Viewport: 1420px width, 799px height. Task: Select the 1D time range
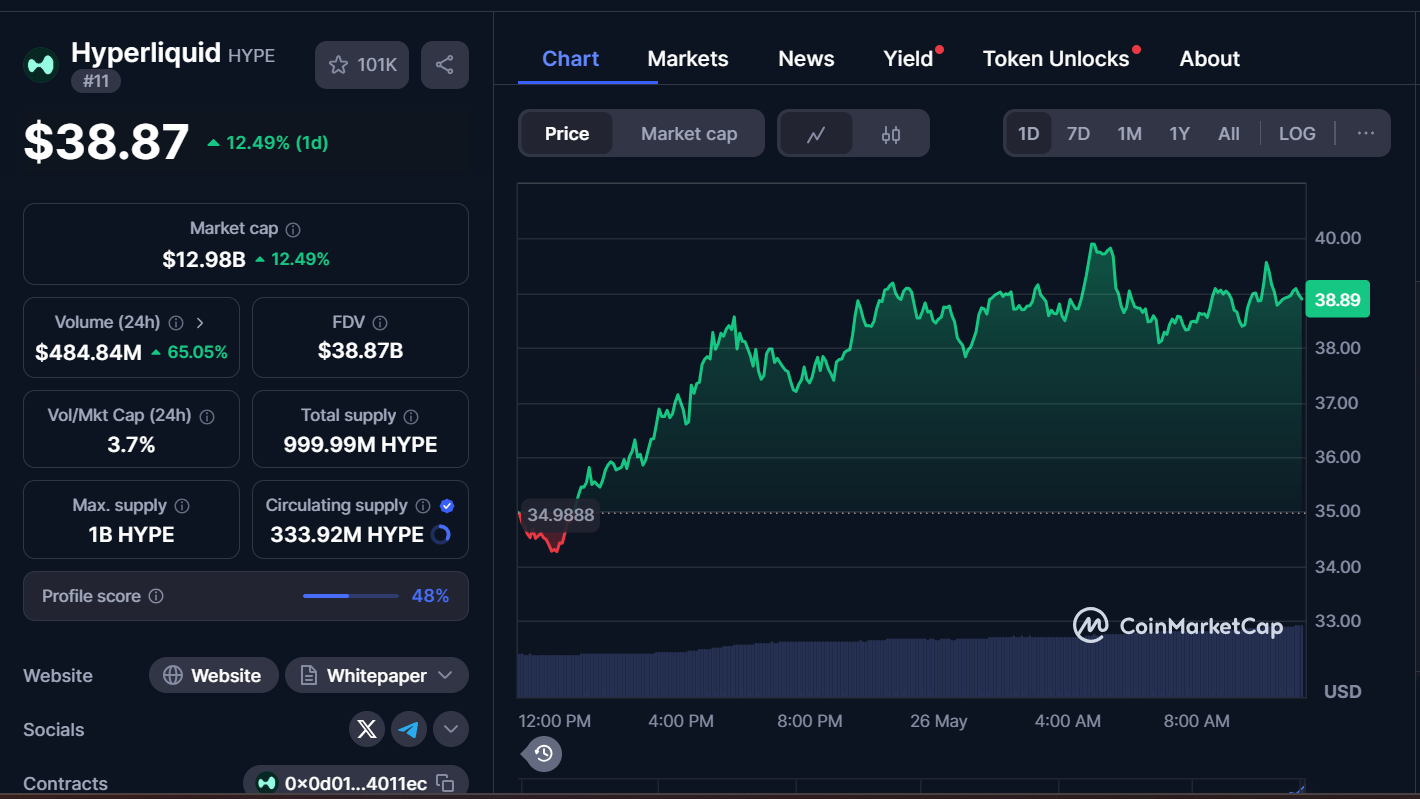tap(1028, 134)
